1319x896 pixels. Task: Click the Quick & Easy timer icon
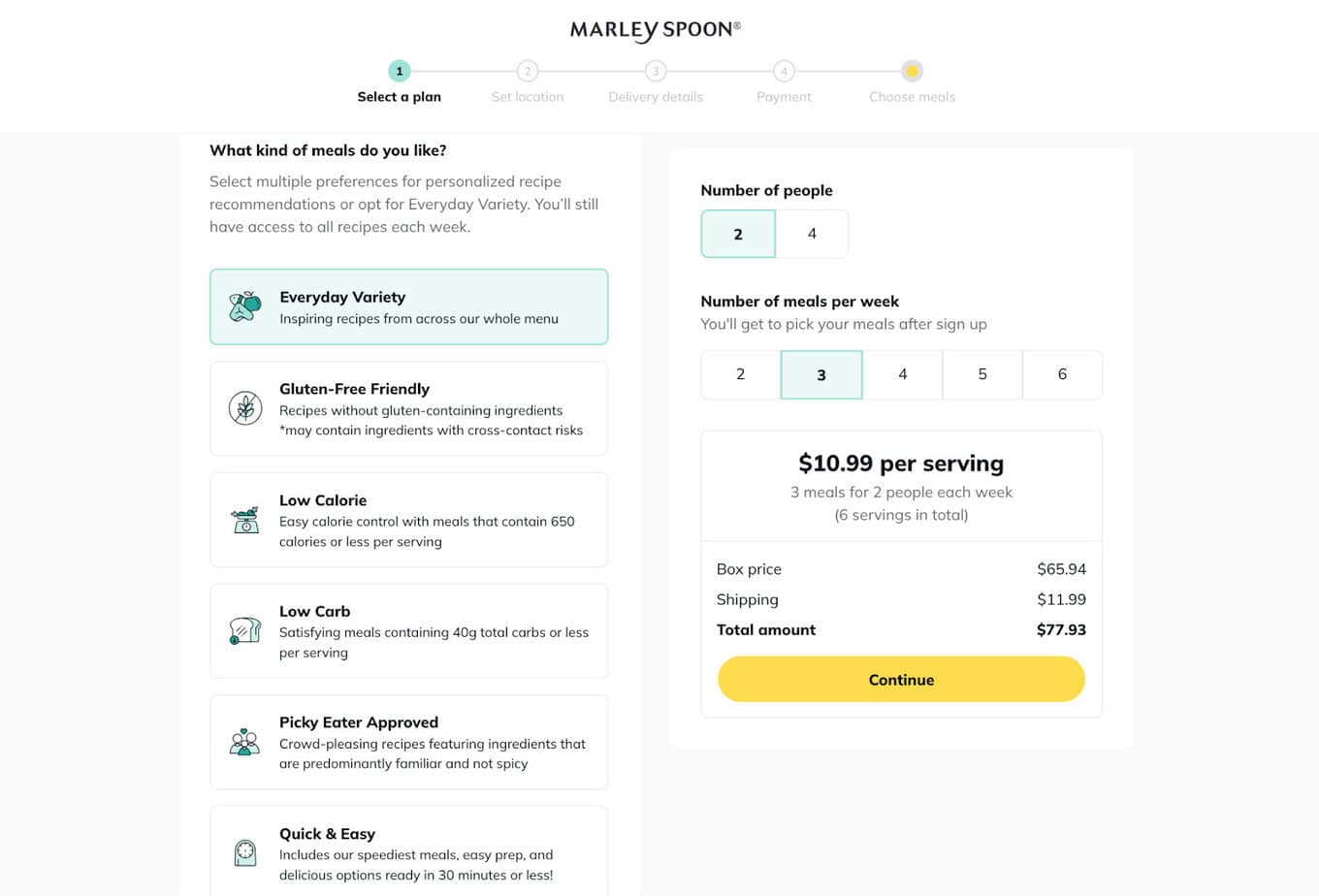click(x=245, y=852)
